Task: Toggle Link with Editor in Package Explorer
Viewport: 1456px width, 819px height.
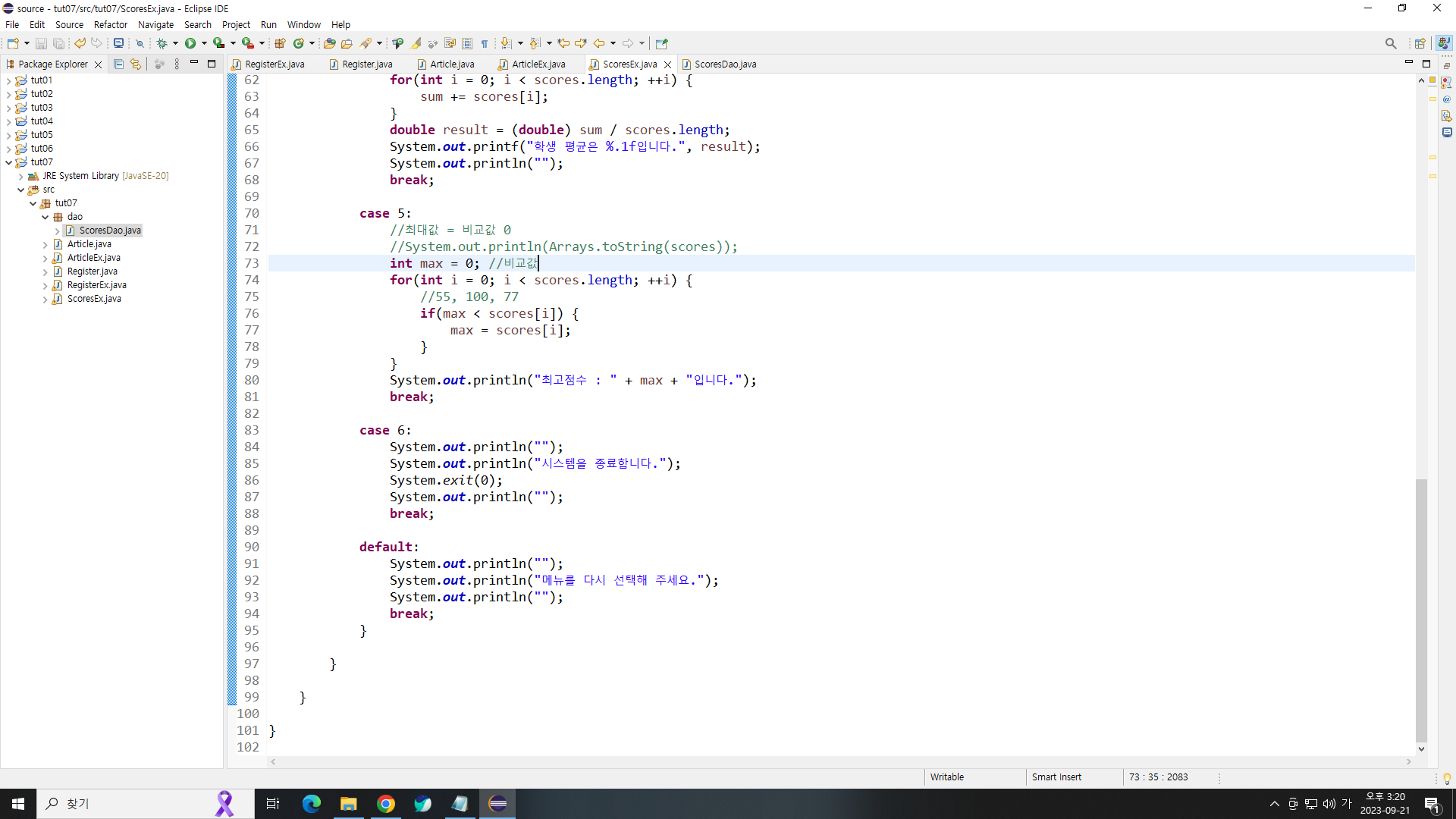Action: (136, 64)
